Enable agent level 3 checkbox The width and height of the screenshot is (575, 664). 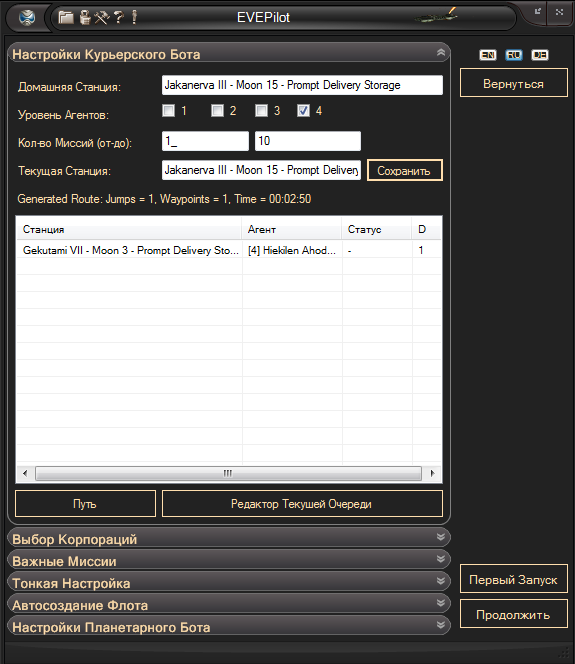tap(262, 111)
